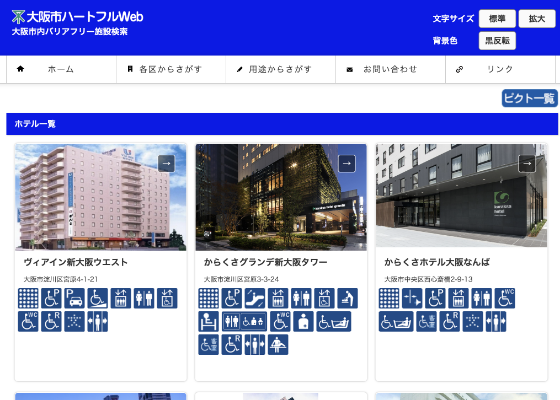Click the 大阪市ハートフルWeb site logo

tap(78, 17)
